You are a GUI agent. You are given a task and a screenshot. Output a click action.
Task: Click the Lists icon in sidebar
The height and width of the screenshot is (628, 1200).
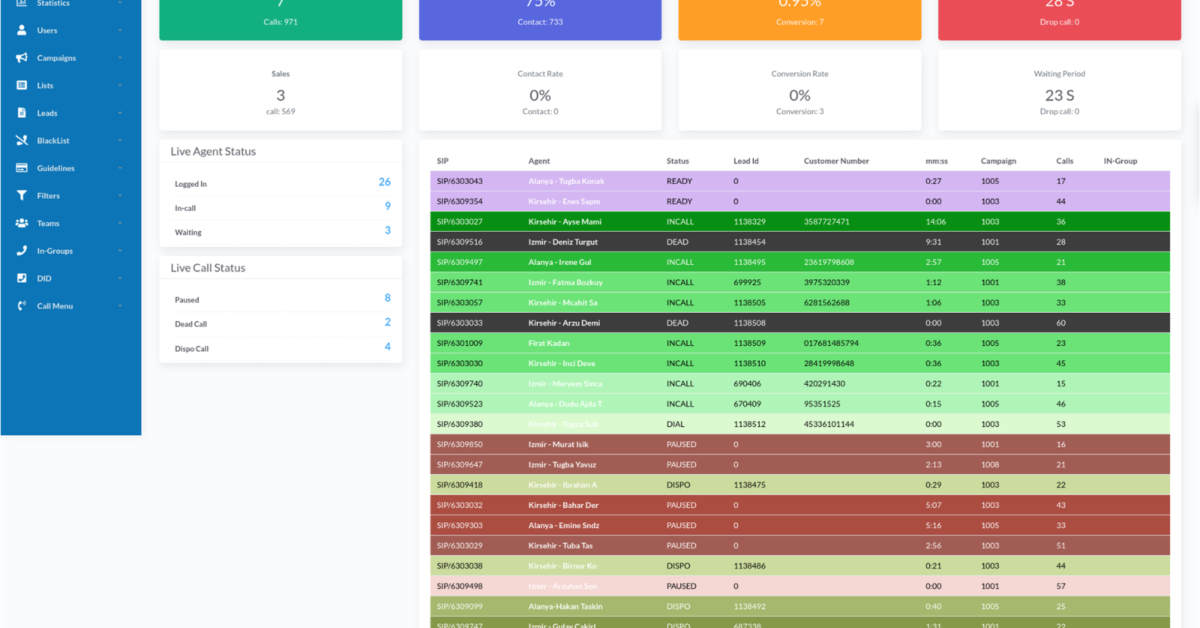point(22,85)
